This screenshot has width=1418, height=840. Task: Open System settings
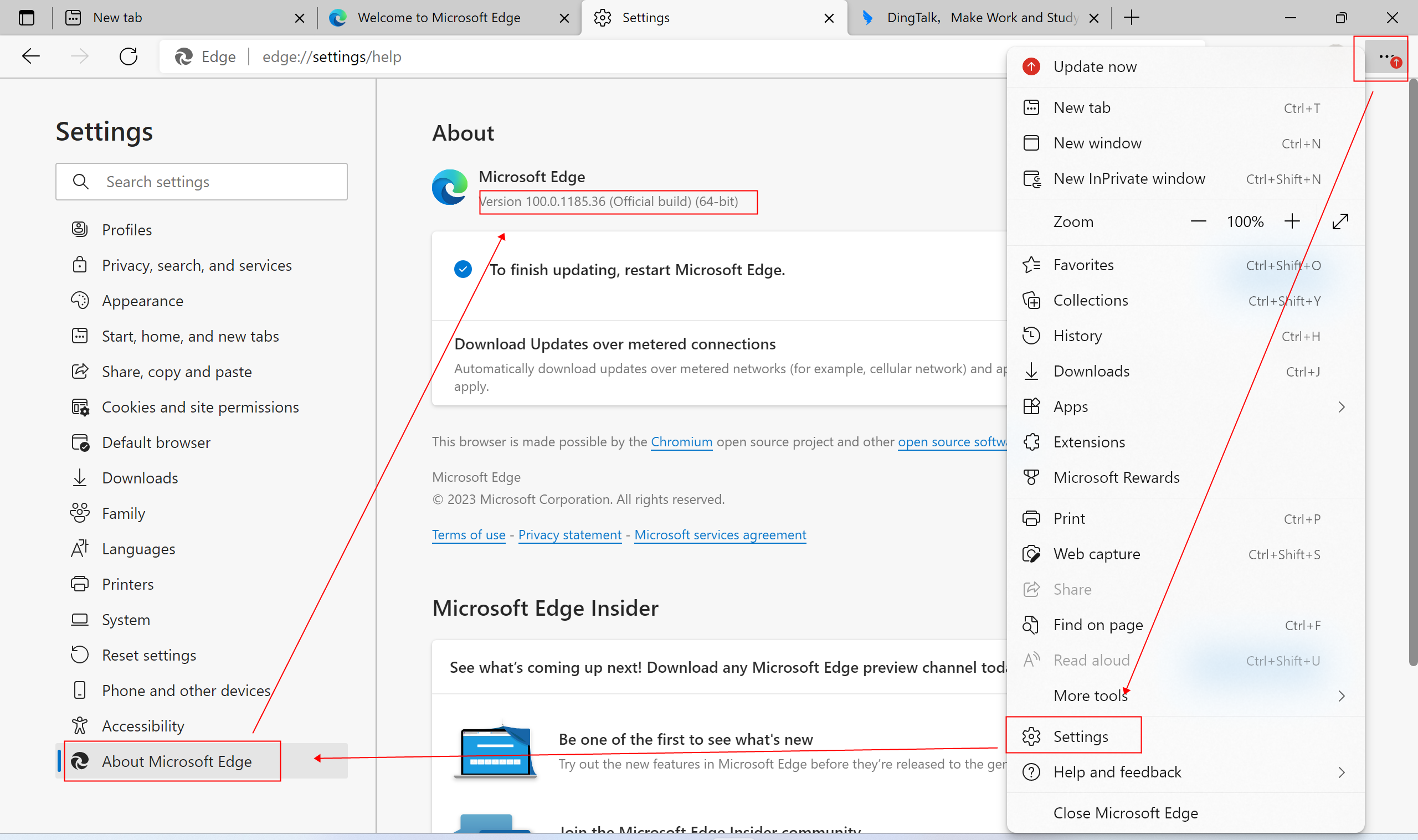202,619
